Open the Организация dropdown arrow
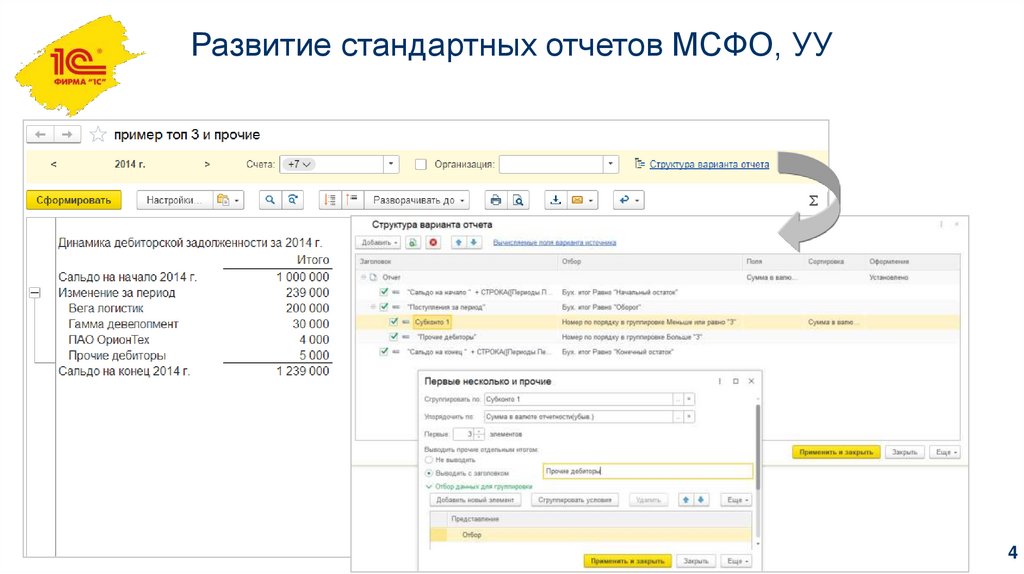The image size is (1024, 574). pos(611,165)
